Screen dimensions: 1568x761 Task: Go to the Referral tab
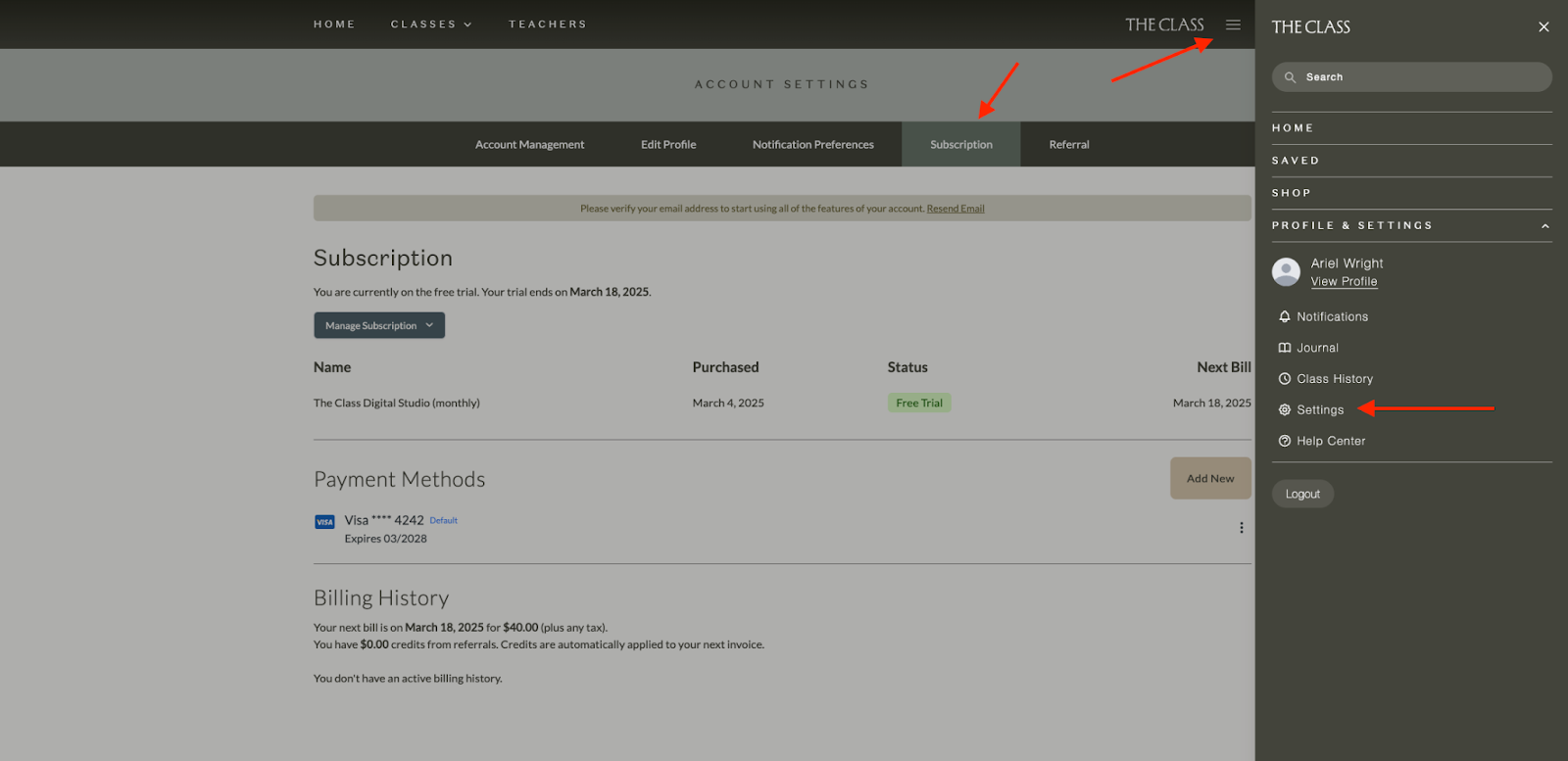tap(1068, 145)
